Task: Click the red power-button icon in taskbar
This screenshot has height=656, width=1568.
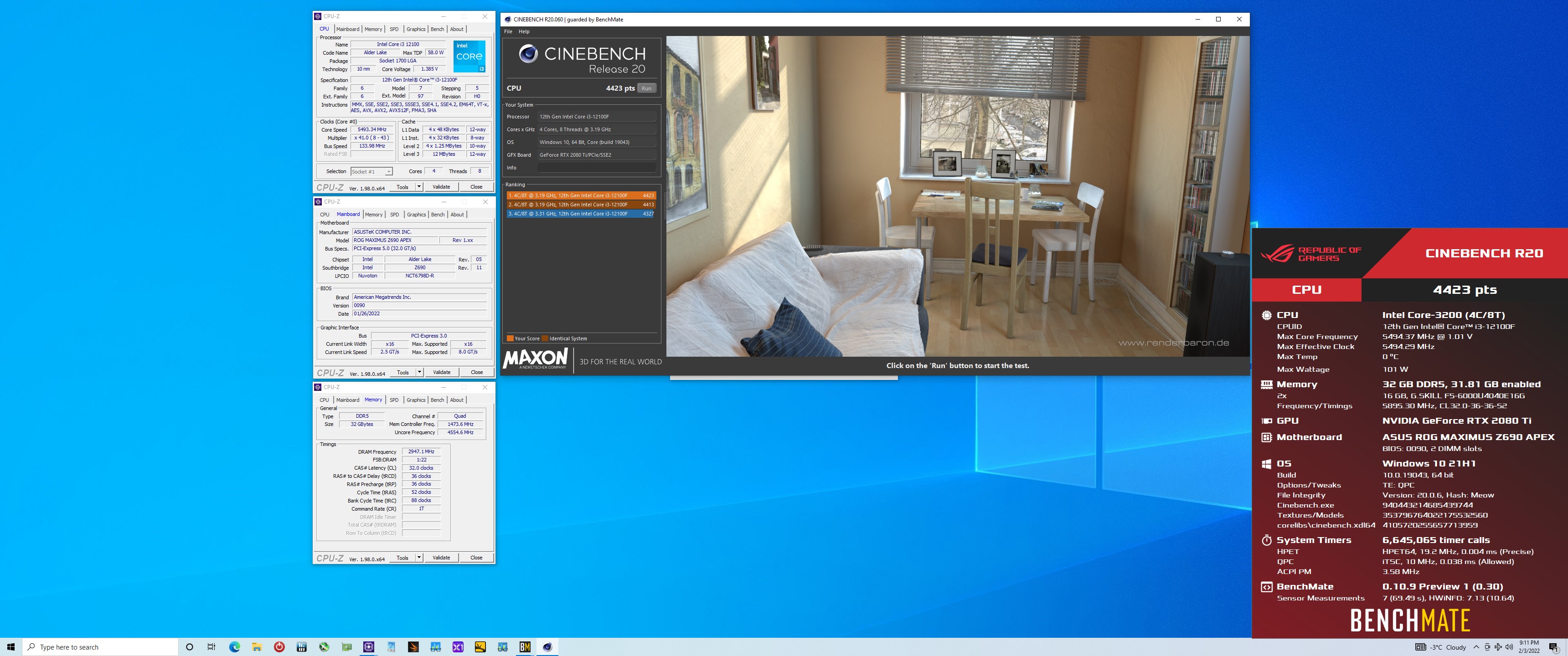Action: (x=279, y=647)
